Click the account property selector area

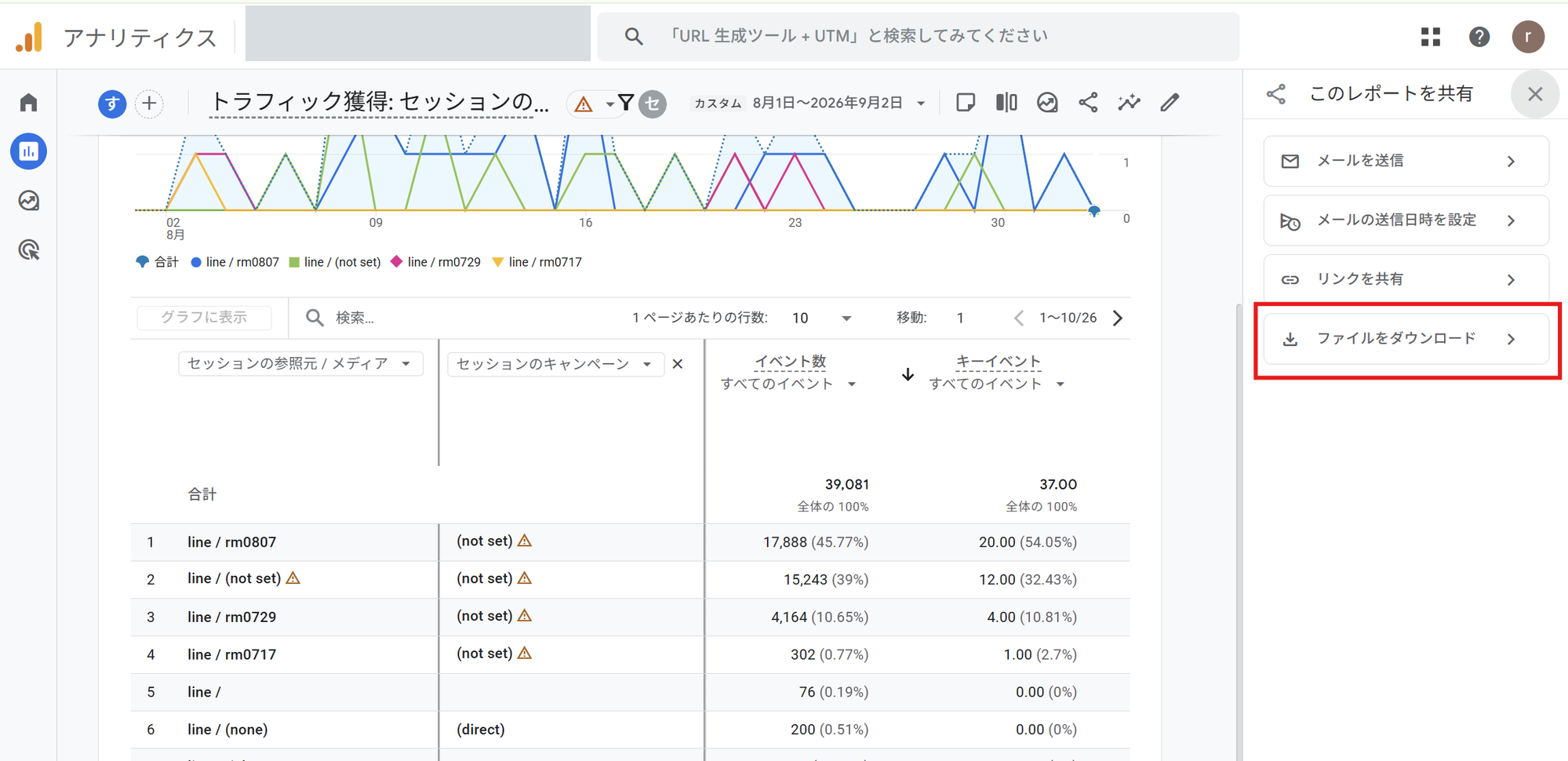tap(417, 34)
